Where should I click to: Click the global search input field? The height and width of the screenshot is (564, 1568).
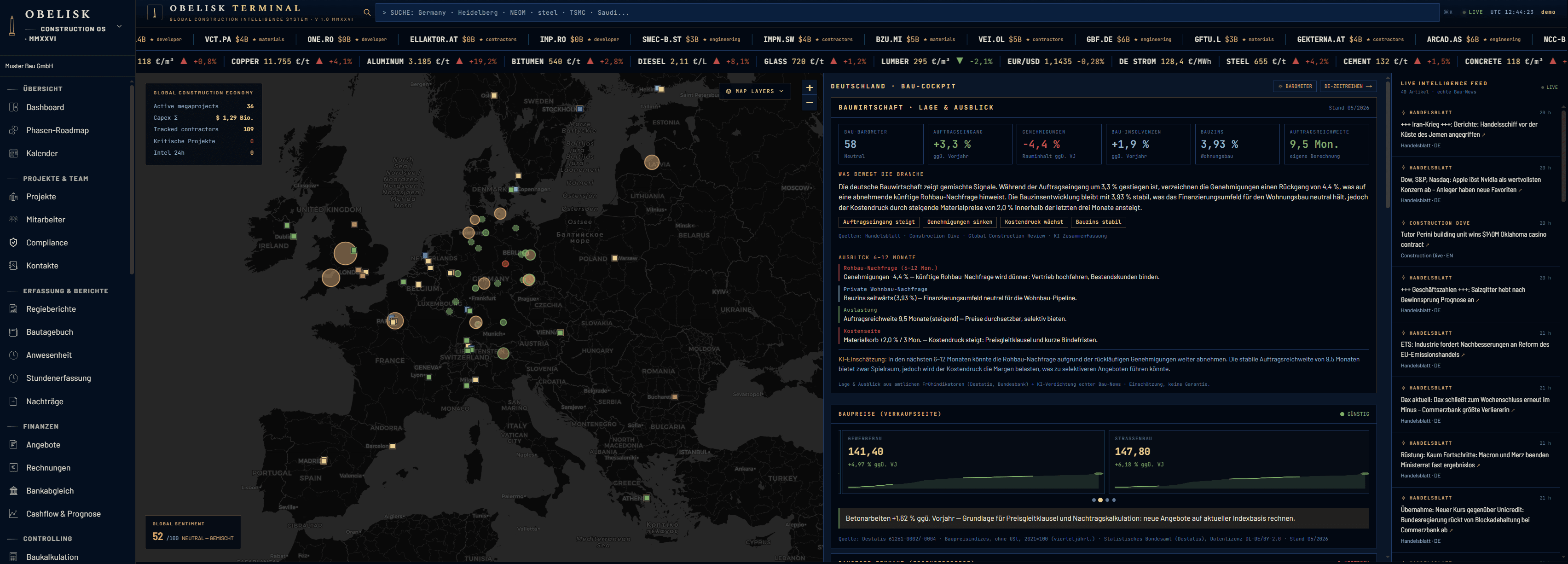(x=907, y=12)
